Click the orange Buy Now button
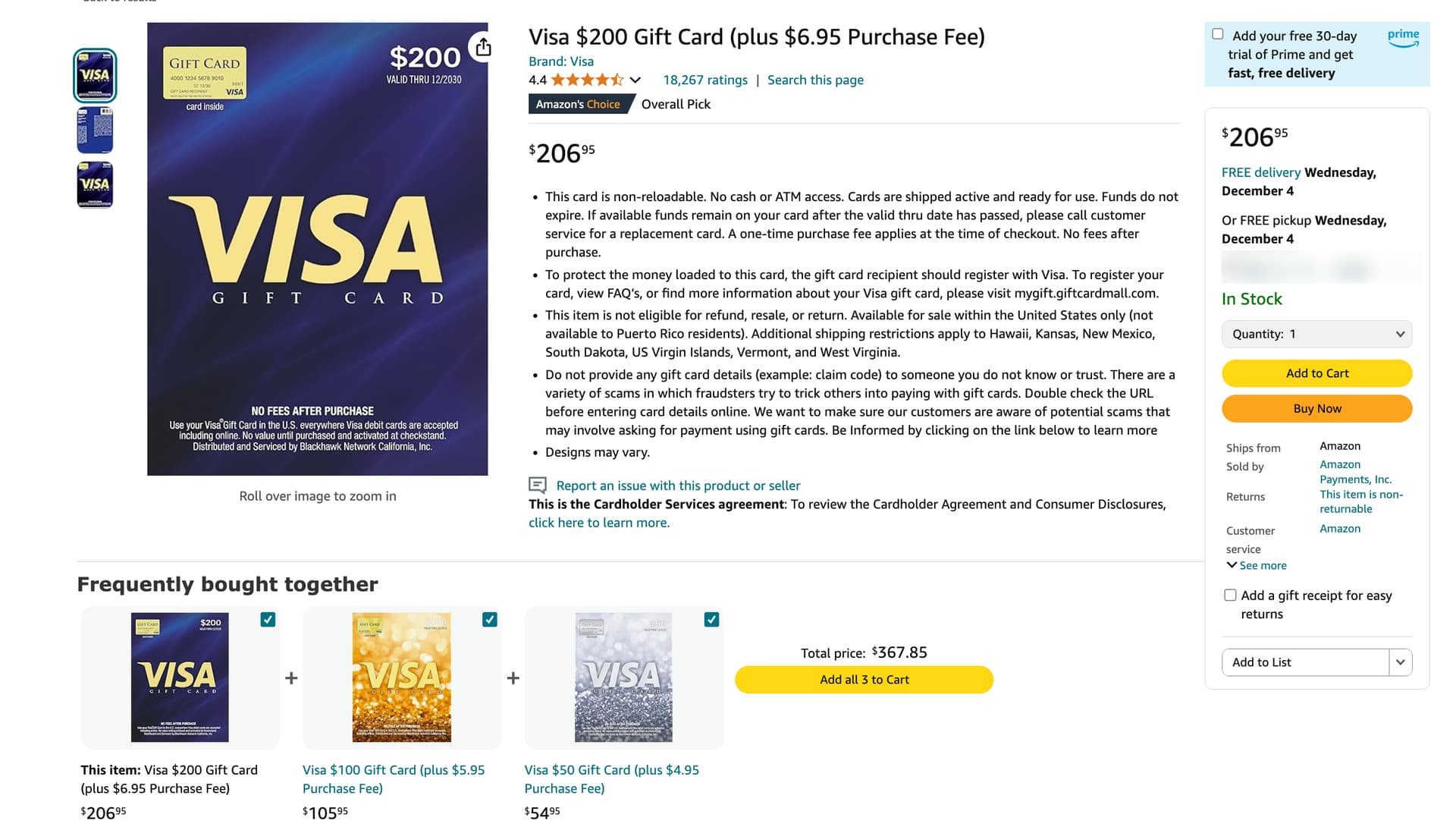Image resolution: width=1456 pixels, height=830 pixels. (x=1316, y=409)
